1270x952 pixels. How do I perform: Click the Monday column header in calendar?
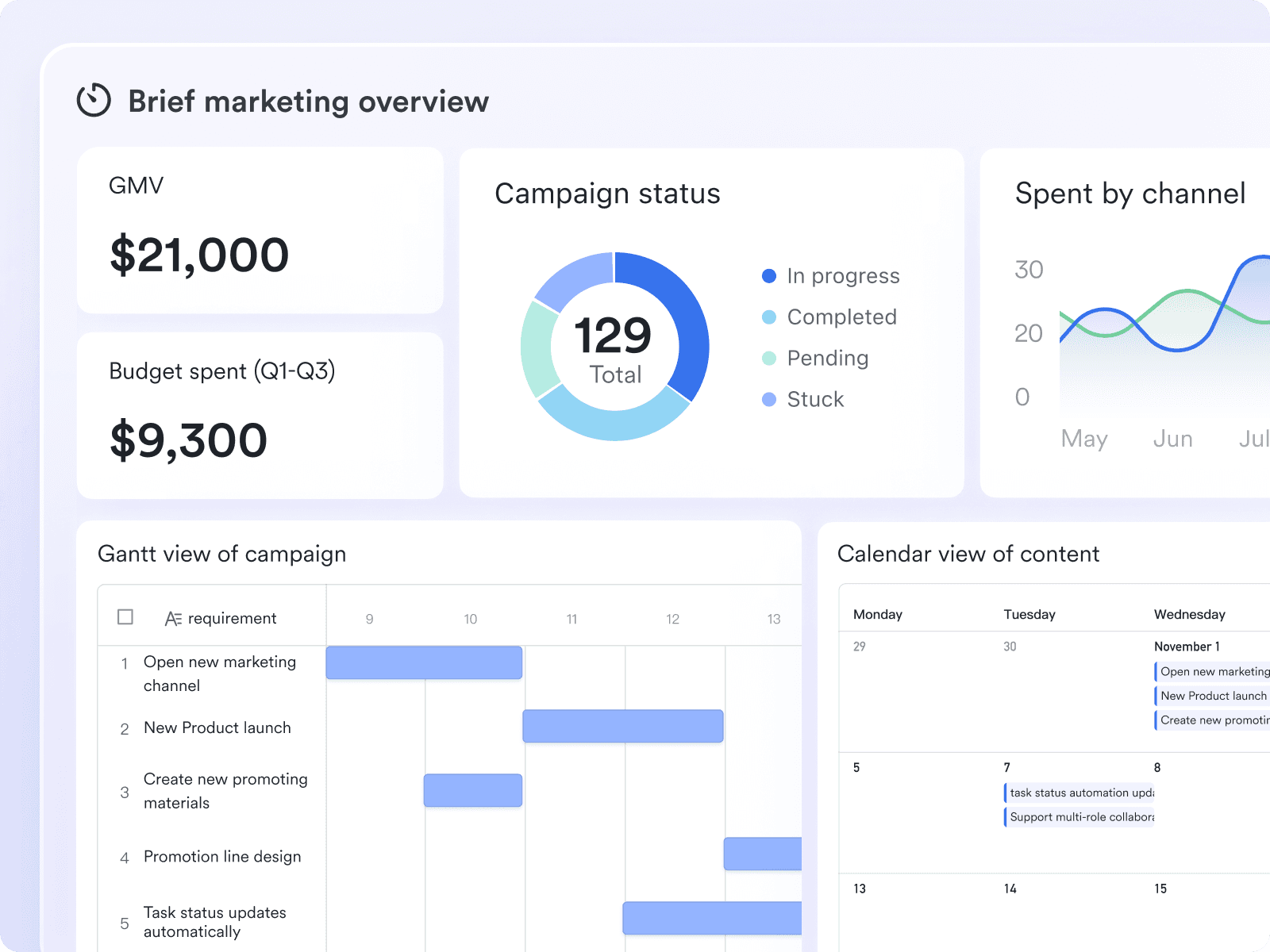pos(878,614)
